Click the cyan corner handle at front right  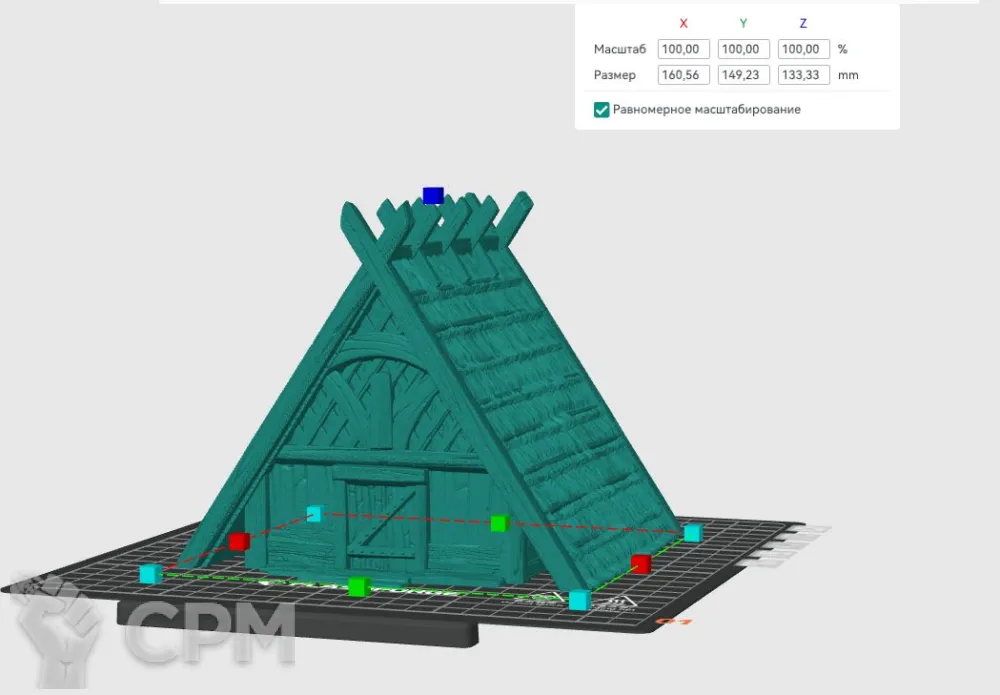pyautogui.click(x=578, y=600)
